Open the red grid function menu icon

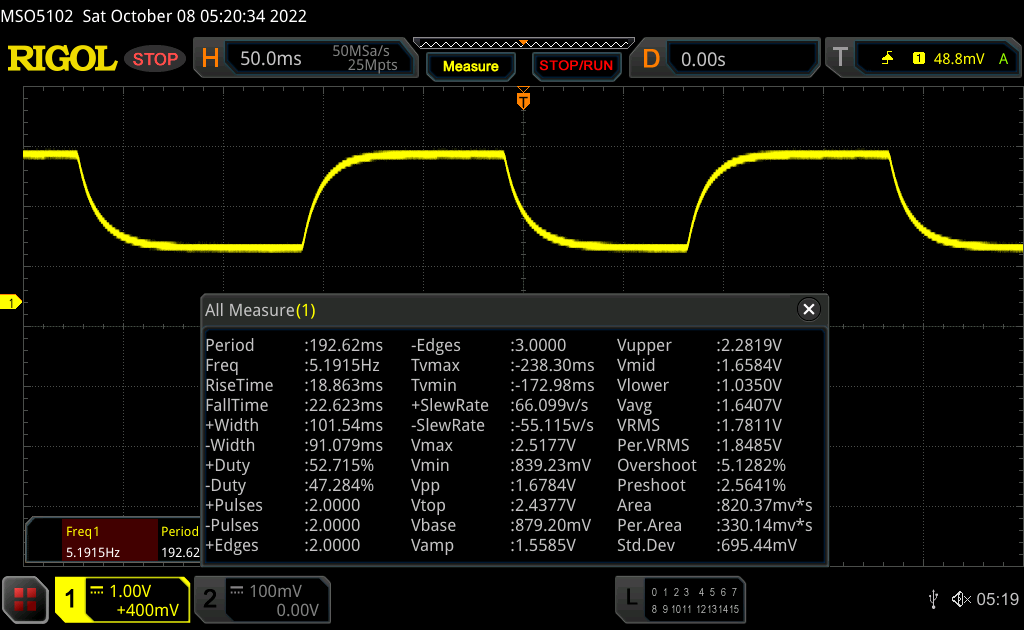tap(25, 599)
